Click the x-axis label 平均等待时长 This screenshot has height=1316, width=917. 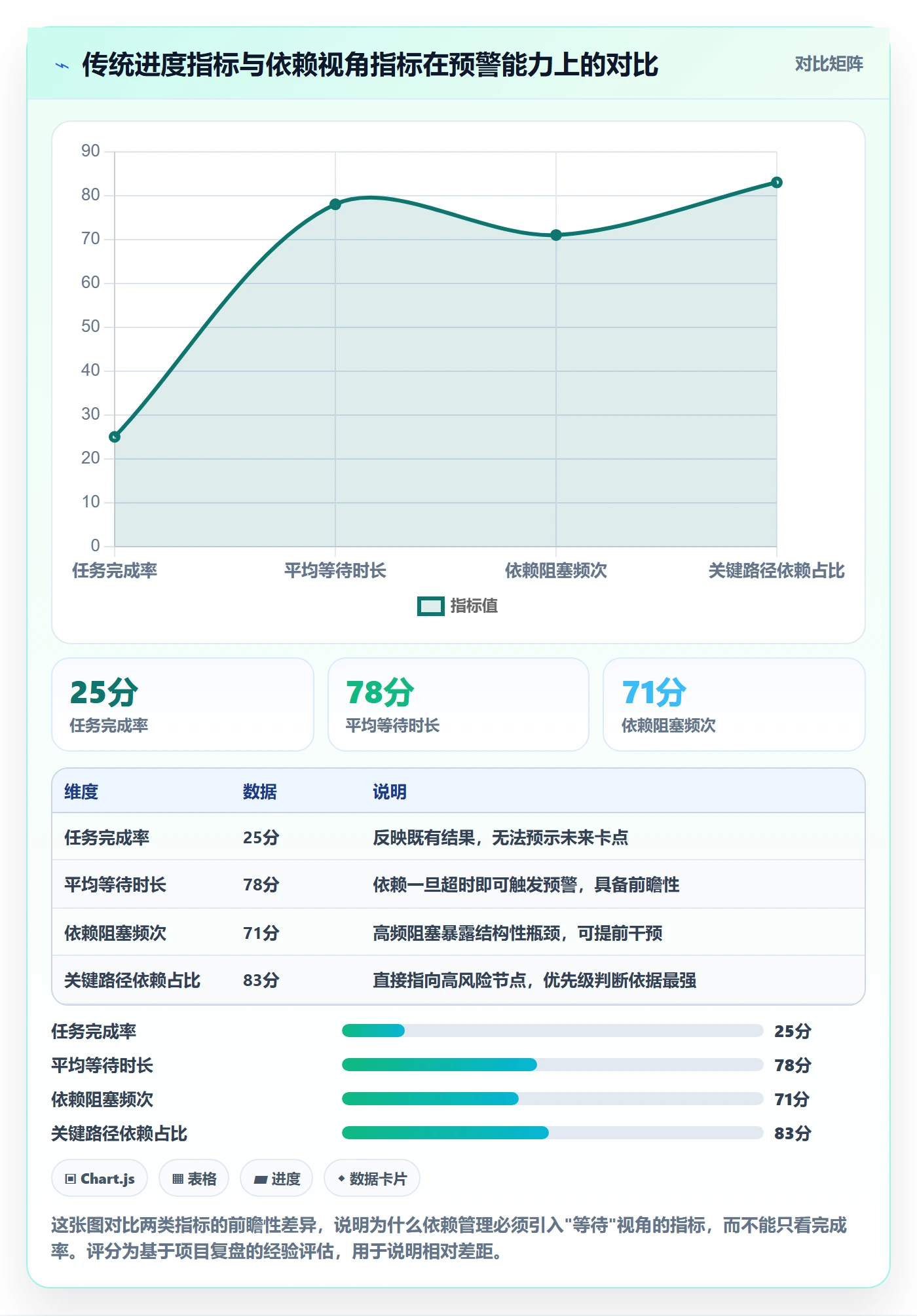[x=335, y=571]
